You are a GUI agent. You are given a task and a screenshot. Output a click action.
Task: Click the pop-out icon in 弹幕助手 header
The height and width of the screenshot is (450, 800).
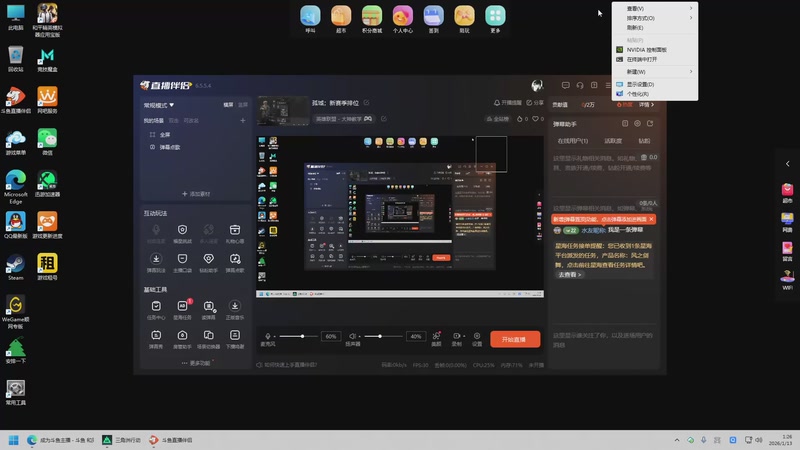pyautogui.click(x=650, y=123)
